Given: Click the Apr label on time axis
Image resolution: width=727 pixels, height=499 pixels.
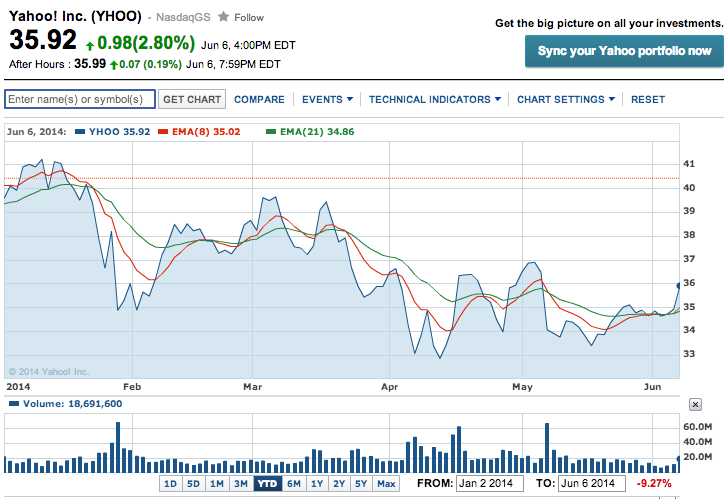Looking at the screenshot, I should [x=389, y=387].
